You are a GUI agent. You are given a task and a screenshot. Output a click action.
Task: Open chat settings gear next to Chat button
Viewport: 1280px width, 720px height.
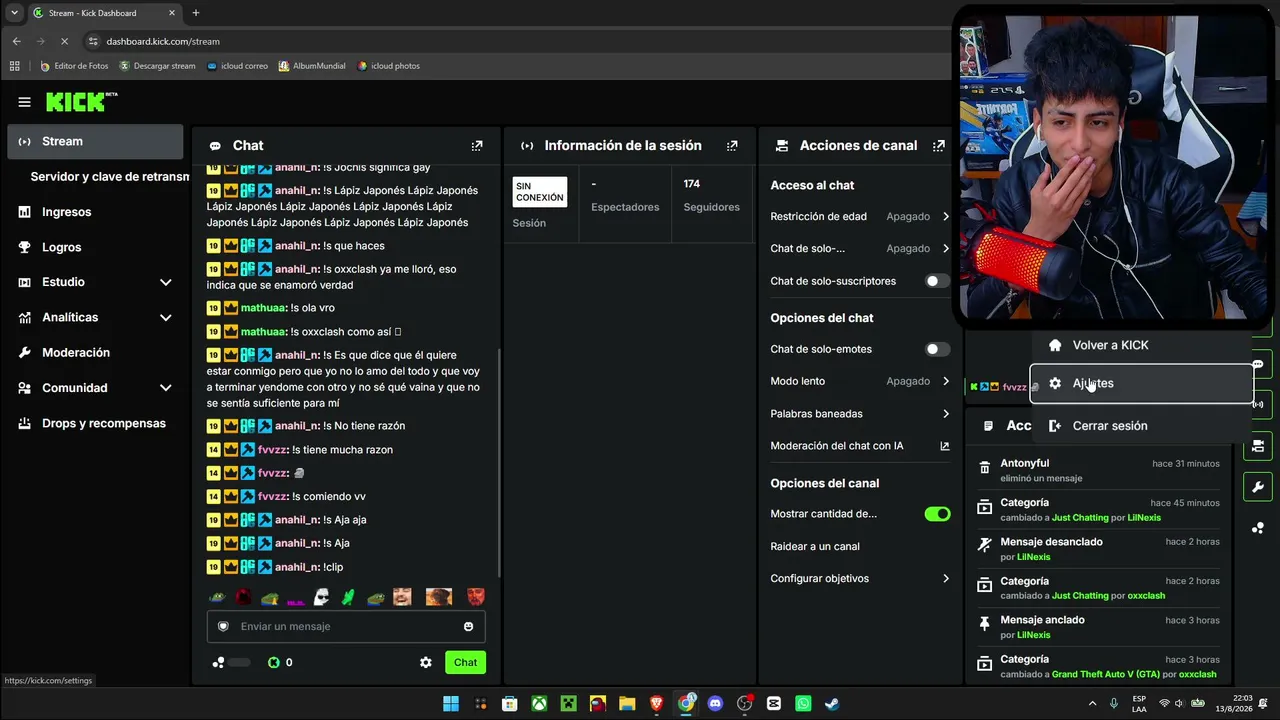click(x=426, y=662)
